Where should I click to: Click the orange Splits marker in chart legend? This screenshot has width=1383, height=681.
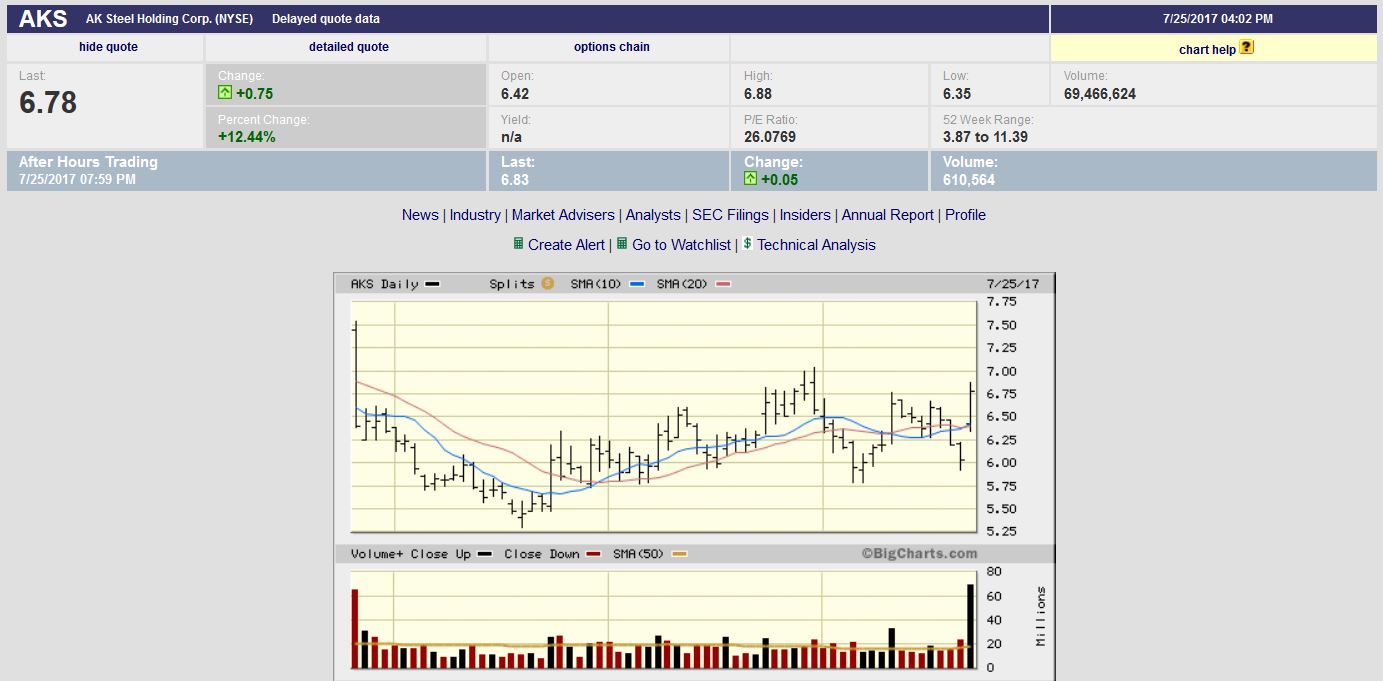(548, 284)
